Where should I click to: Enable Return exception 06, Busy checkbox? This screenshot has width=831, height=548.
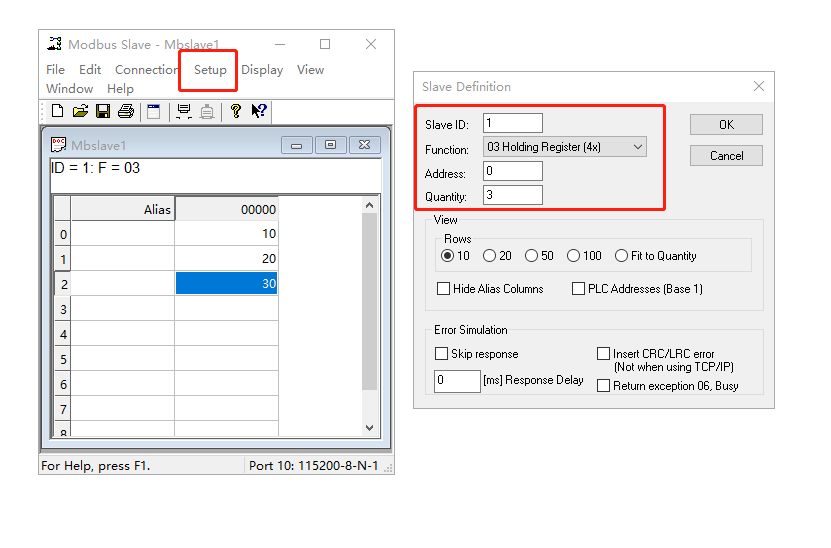click(x=603, y=385)
